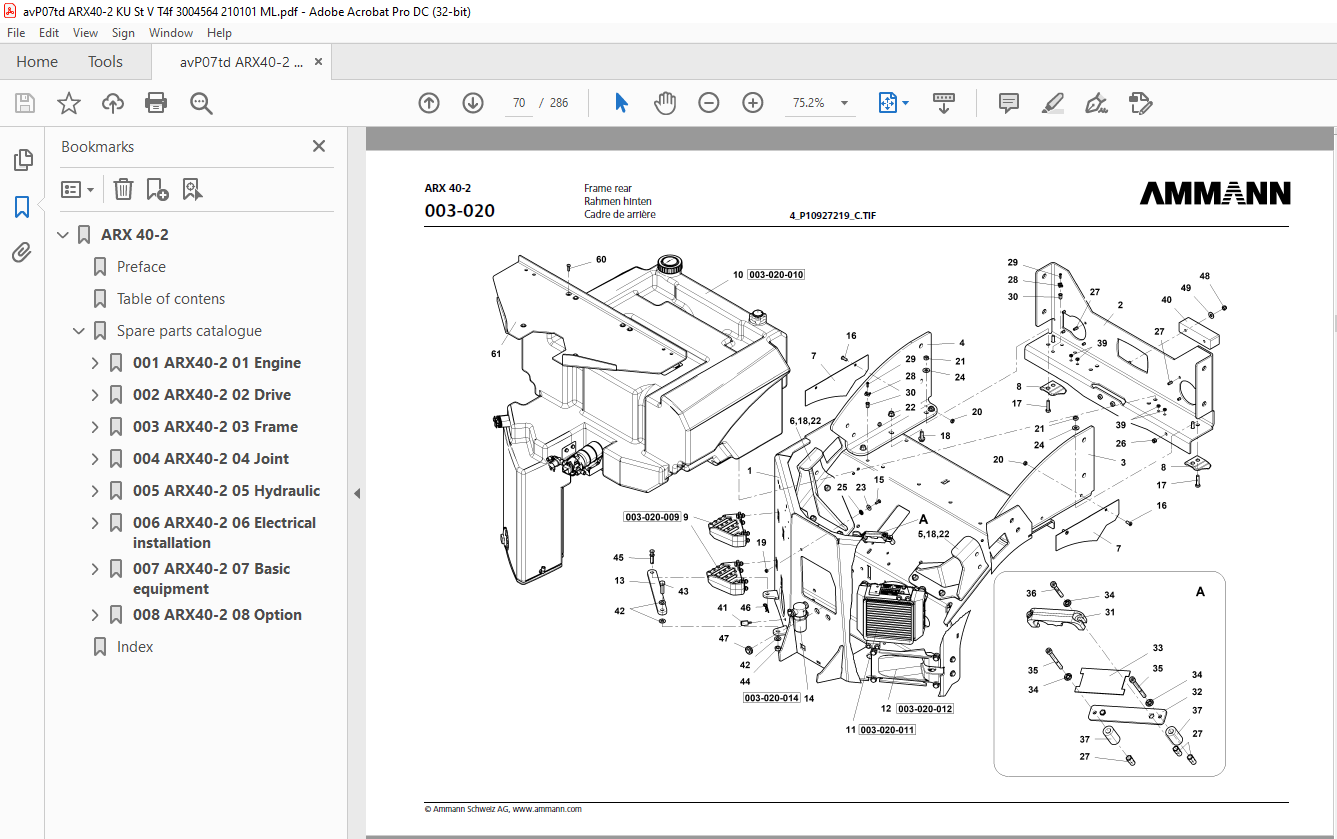This screenshot has width=1337, height=839.
Task: Open the File menu
Action: [16, 33]
